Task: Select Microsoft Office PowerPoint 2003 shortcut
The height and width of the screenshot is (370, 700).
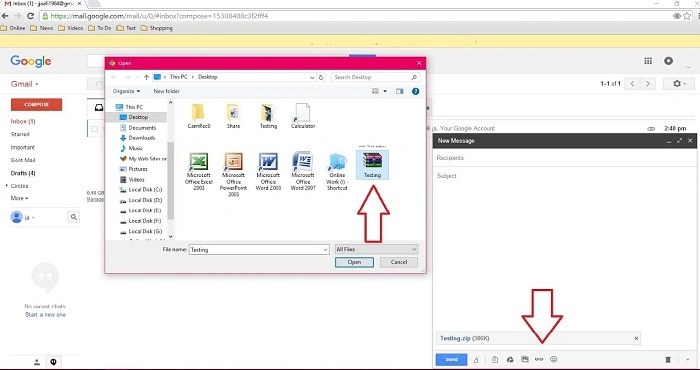Action: [x=233, y=175]
